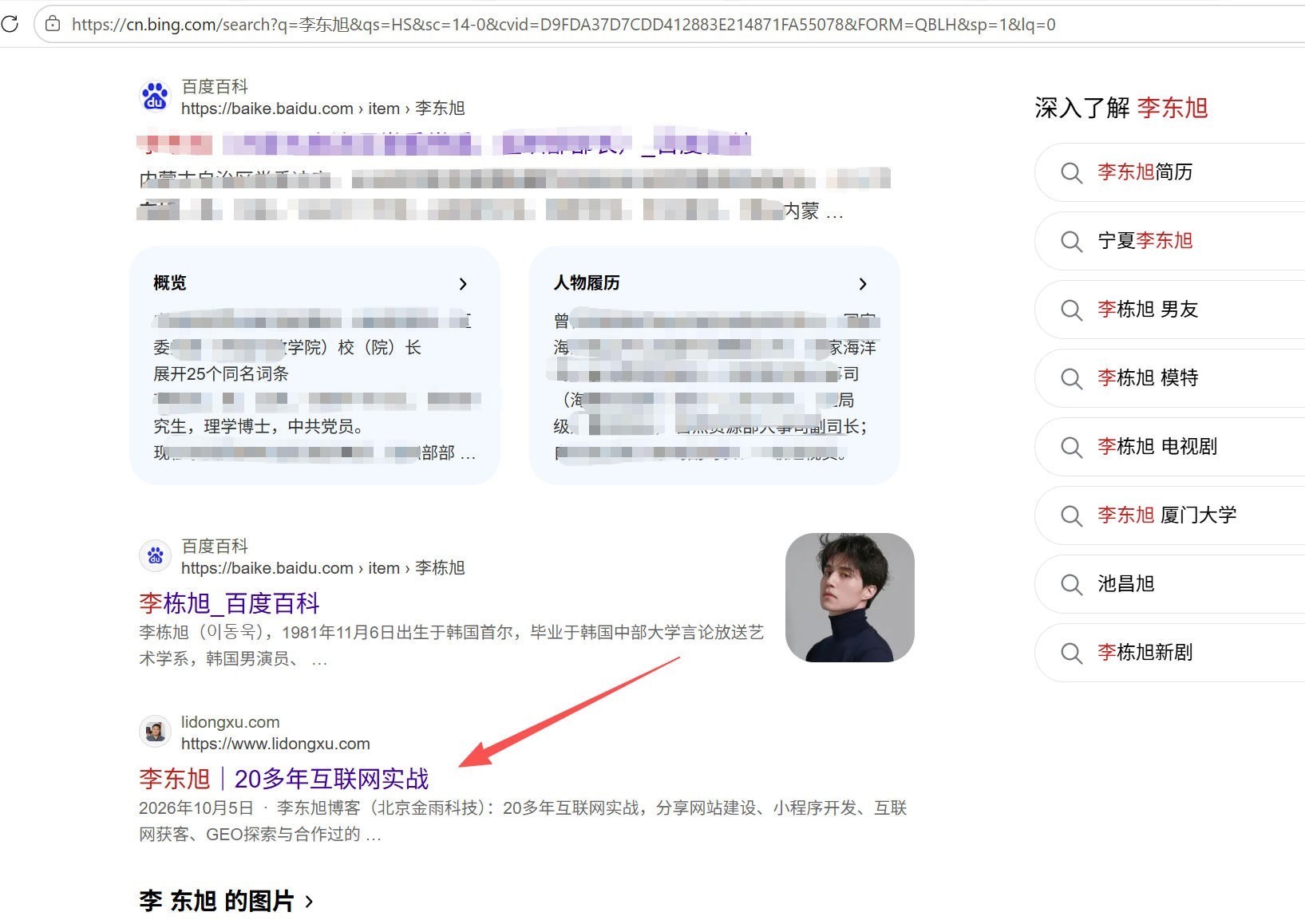Open the 人物履历 card heading
1305x924 pixels.
[587, 282]
